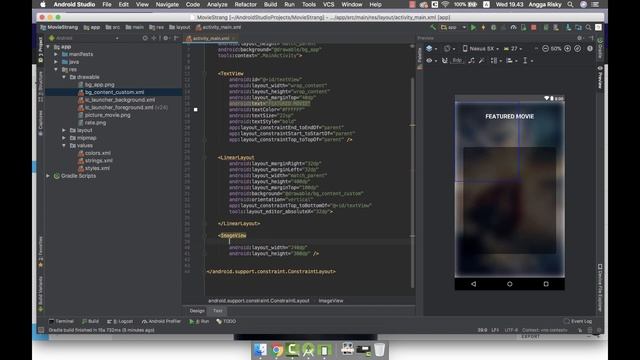Open the Logcat tool window
The width and height of the screenshot is (640, 360).
click(120, 321)
